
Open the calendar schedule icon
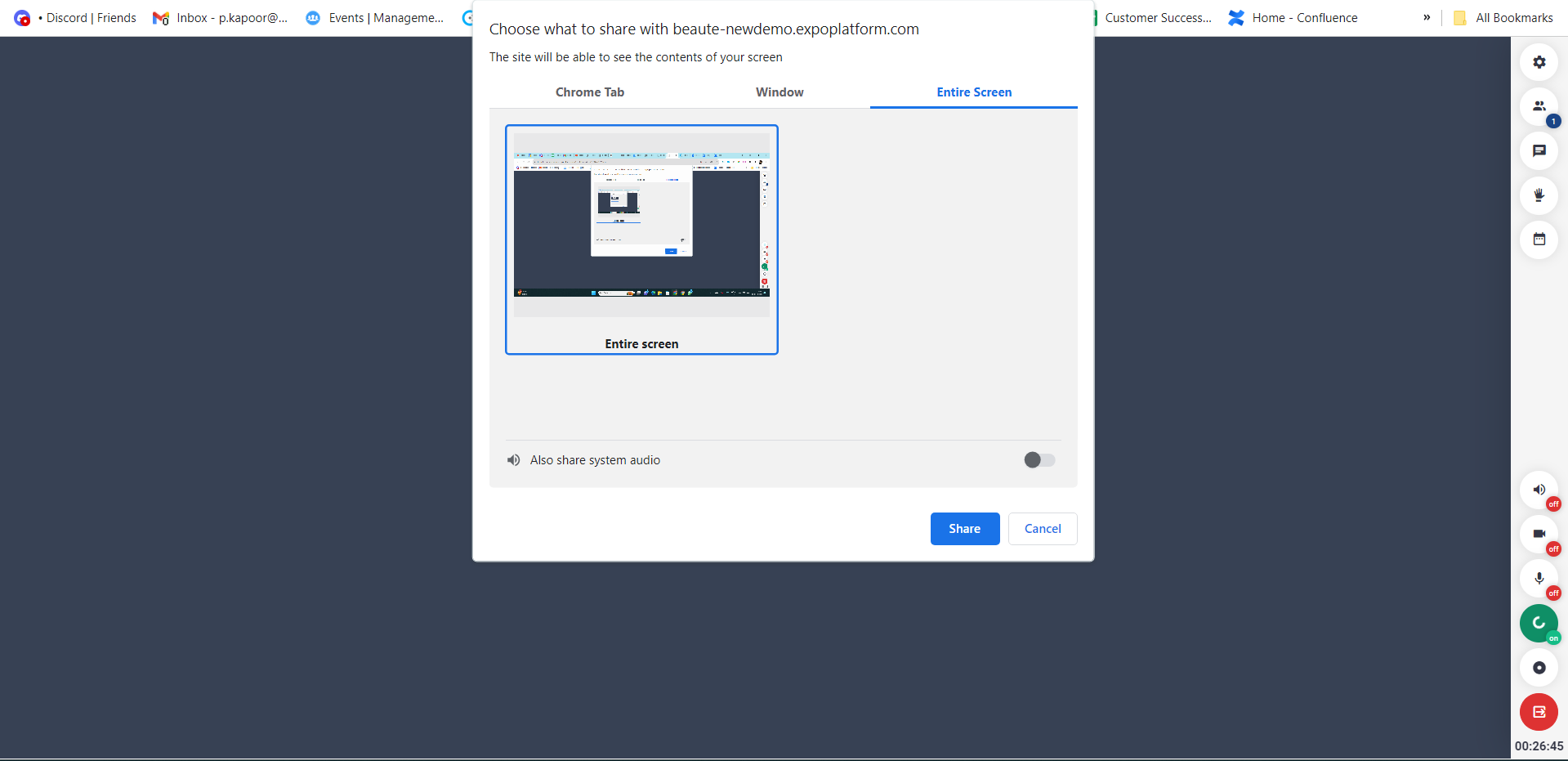1539,239
